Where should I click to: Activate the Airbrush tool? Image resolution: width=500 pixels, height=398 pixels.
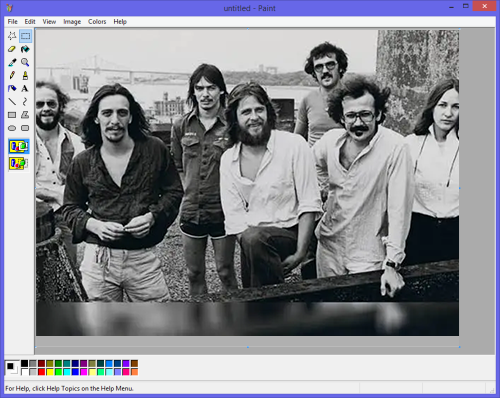tap(12, 88)
